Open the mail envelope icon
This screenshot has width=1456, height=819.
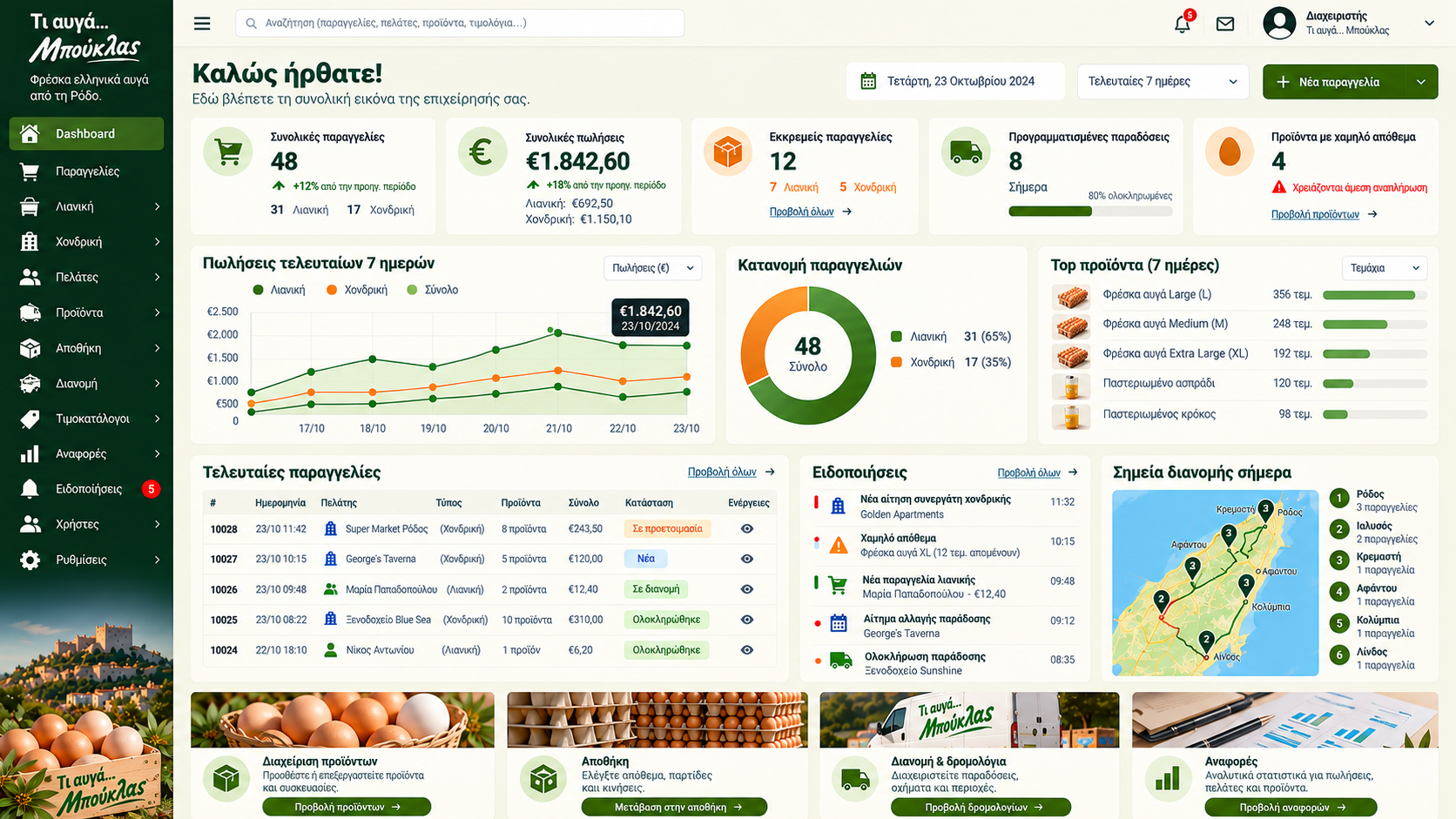(1225, 23)
